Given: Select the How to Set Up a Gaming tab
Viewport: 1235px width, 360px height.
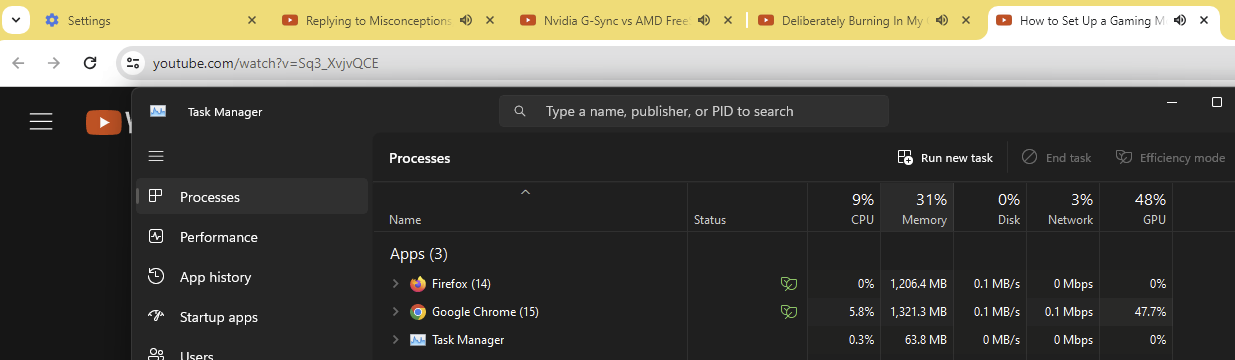Looking at the screenshot, I should [x=1105, y=20].
